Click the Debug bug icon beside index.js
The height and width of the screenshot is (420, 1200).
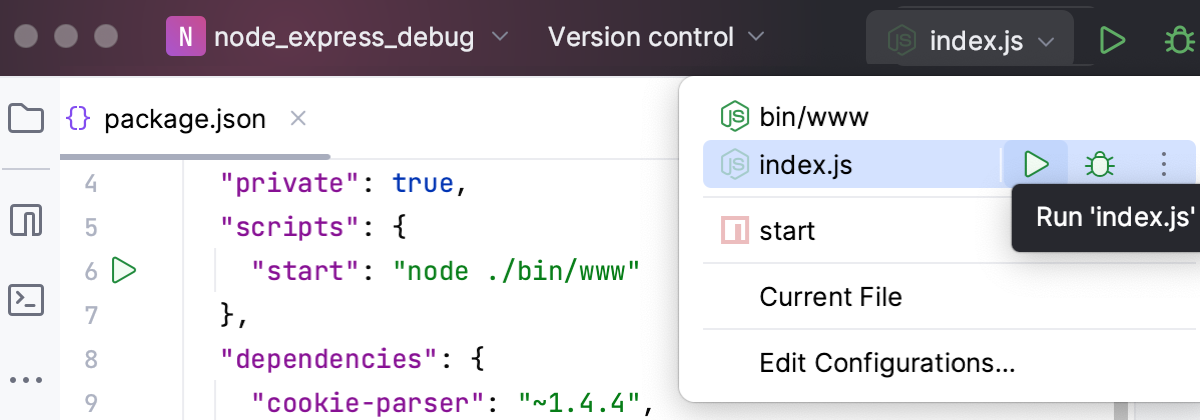[x=1100, y=164]
